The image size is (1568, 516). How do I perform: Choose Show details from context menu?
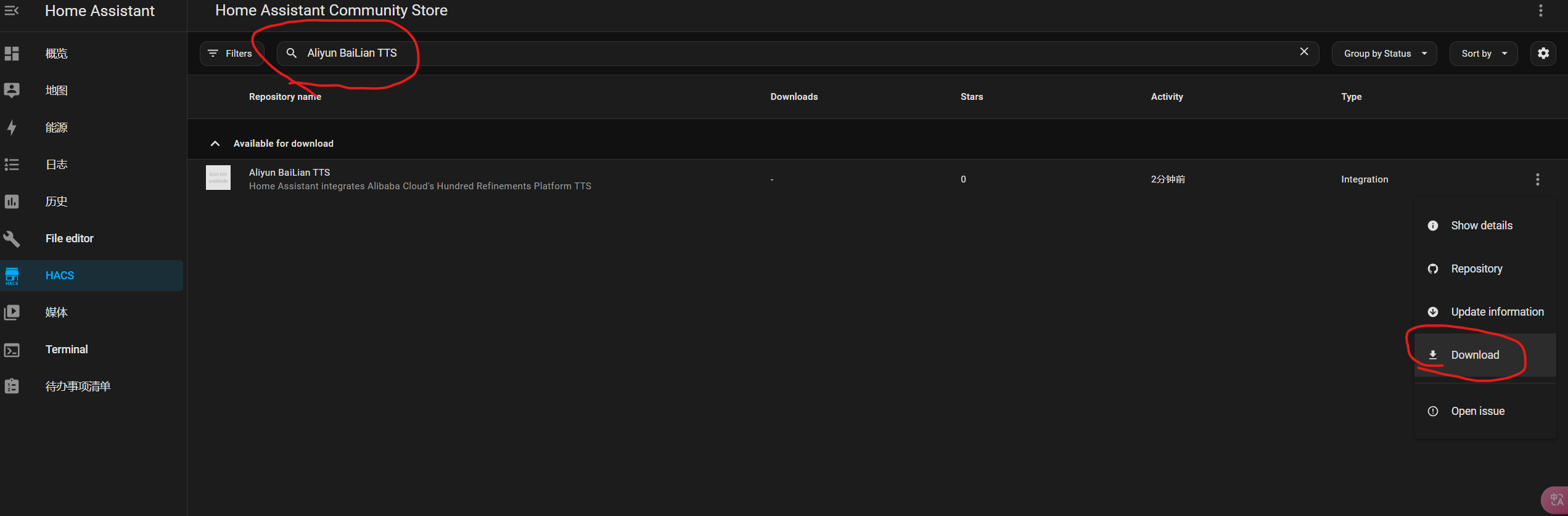click(1485, 226)
